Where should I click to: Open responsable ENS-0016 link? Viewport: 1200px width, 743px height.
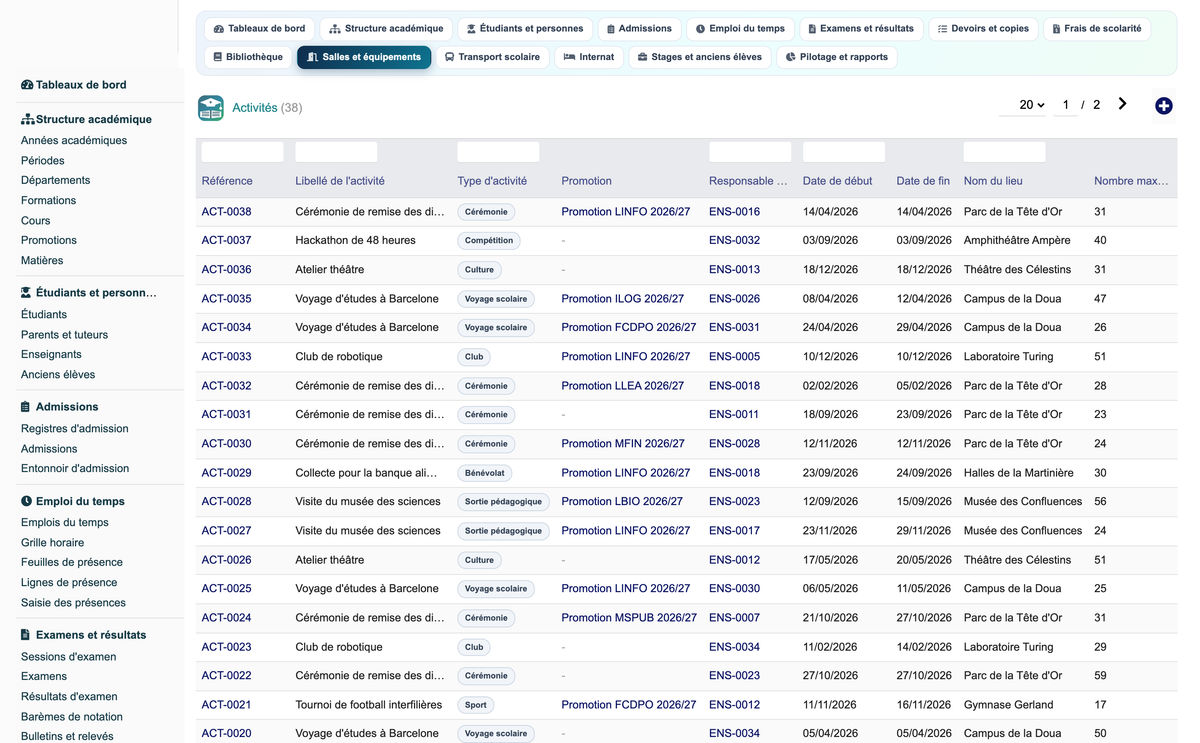pos(734,212)
